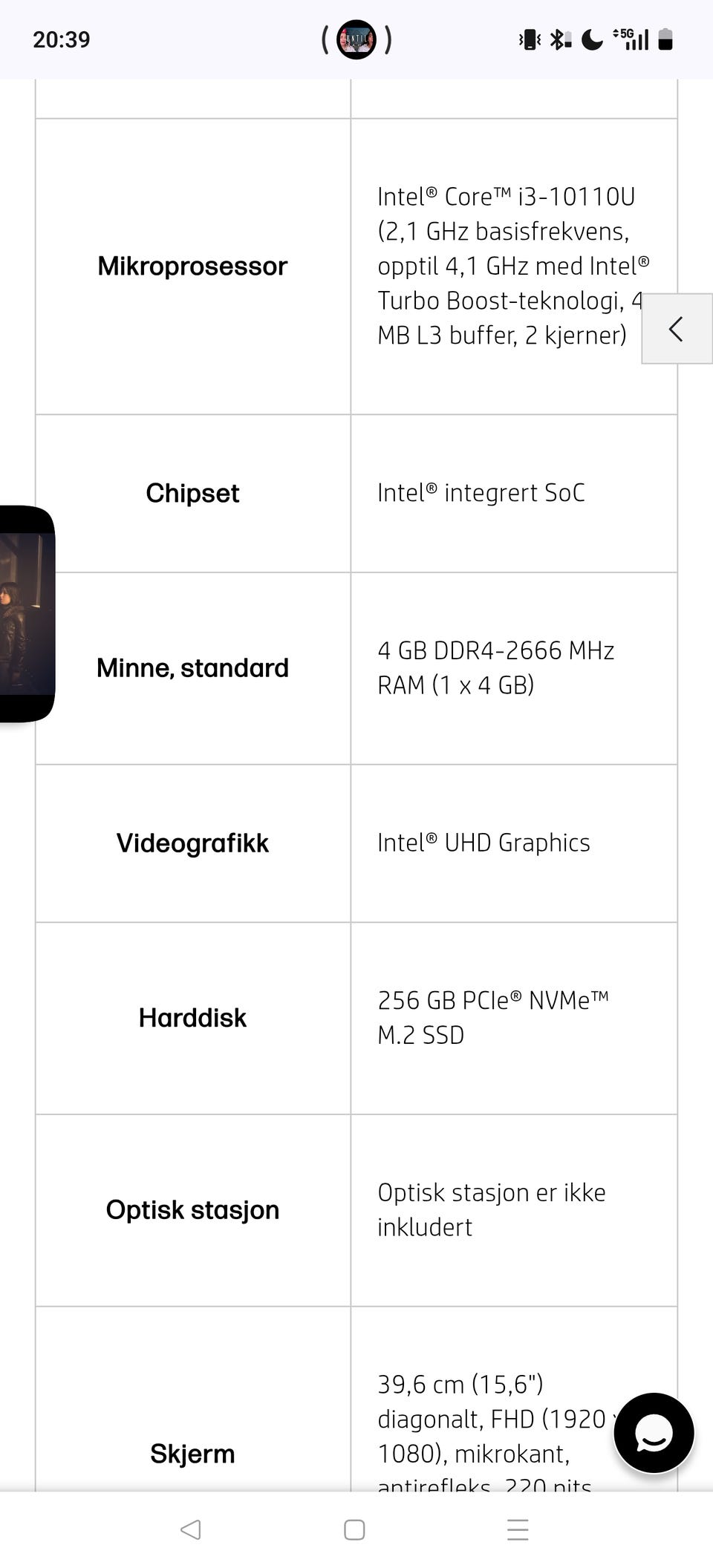
Task: Tap the Bluetooth status icon
Action: (560, 39)
